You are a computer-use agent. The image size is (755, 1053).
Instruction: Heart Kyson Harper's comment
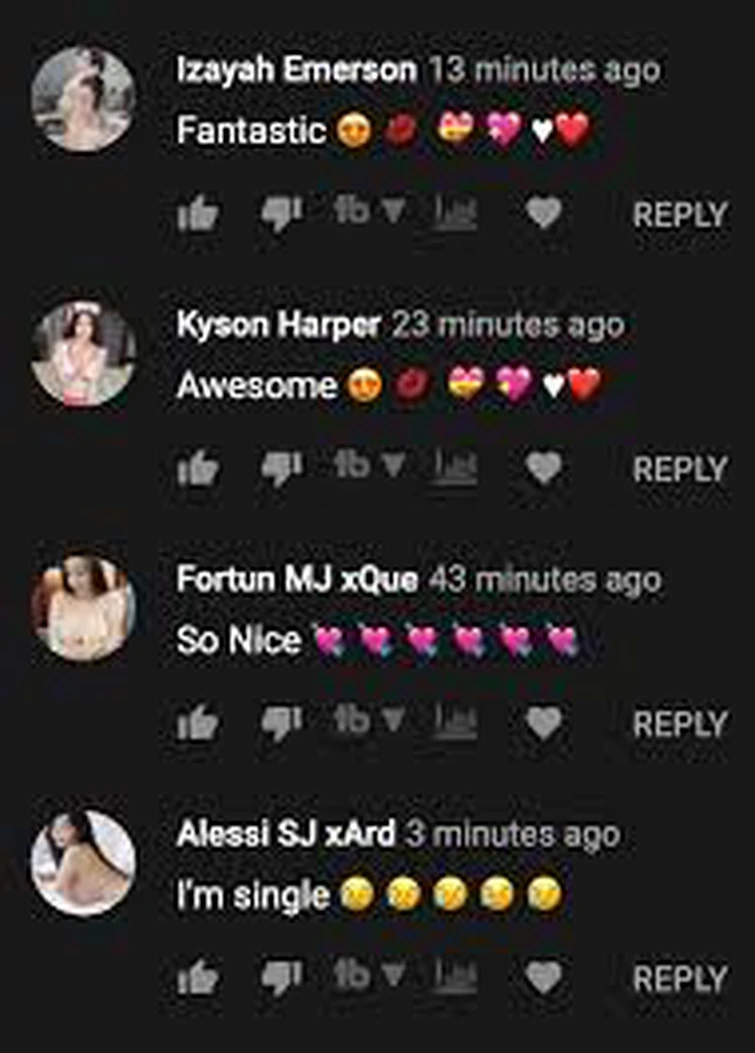click(543, 468)
